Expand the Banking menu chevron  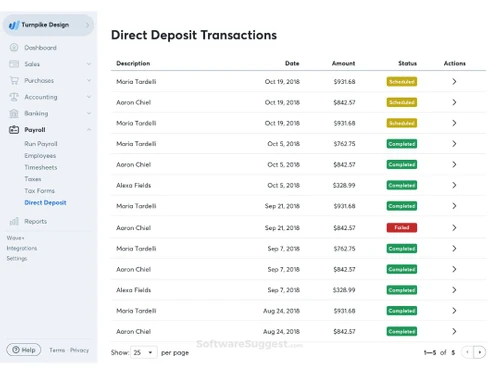[89, 113]
